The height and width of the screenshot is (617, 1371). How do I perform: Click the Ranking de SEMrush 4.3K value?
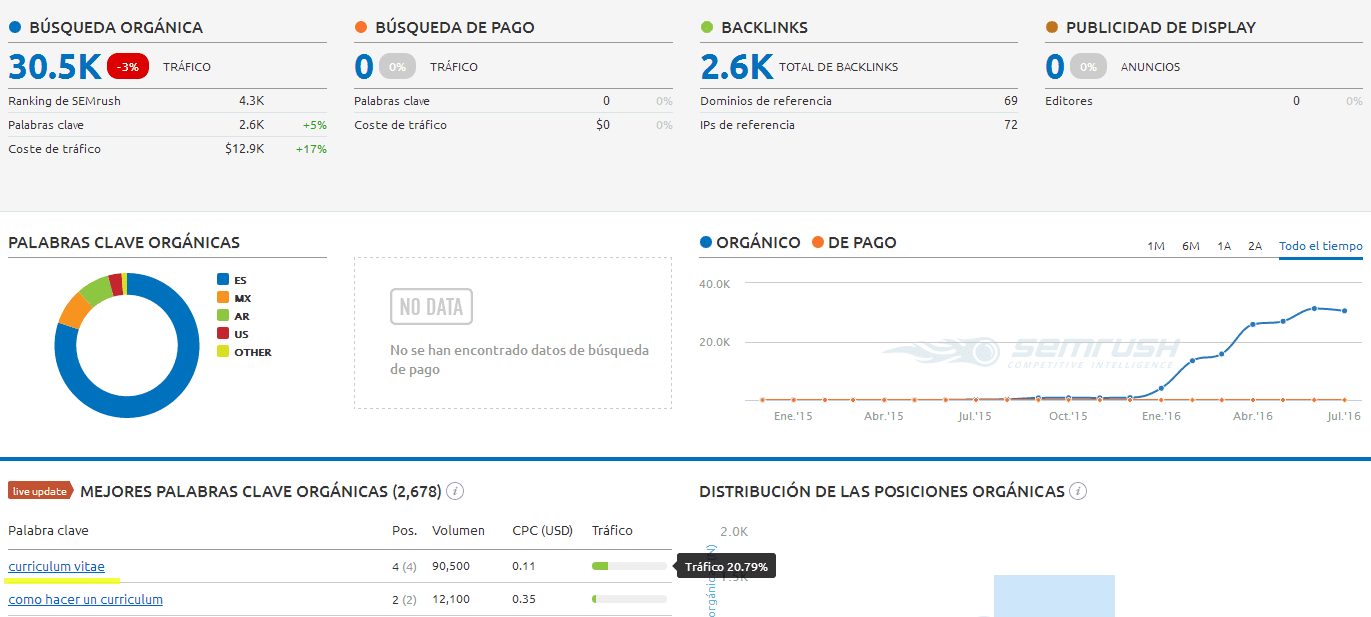click(x=251, y=101)
